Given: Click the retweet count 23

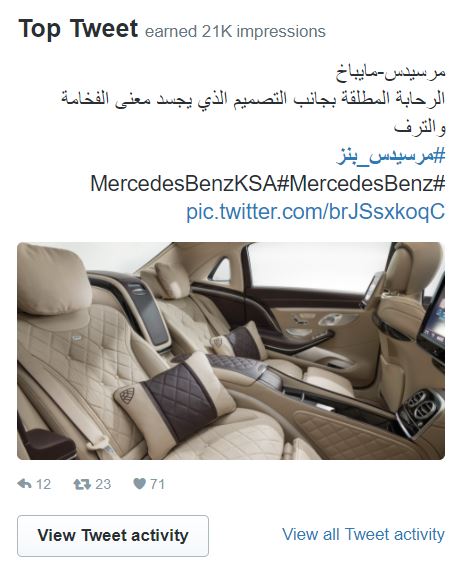Looking at the screenshot, I should (103, 484).
